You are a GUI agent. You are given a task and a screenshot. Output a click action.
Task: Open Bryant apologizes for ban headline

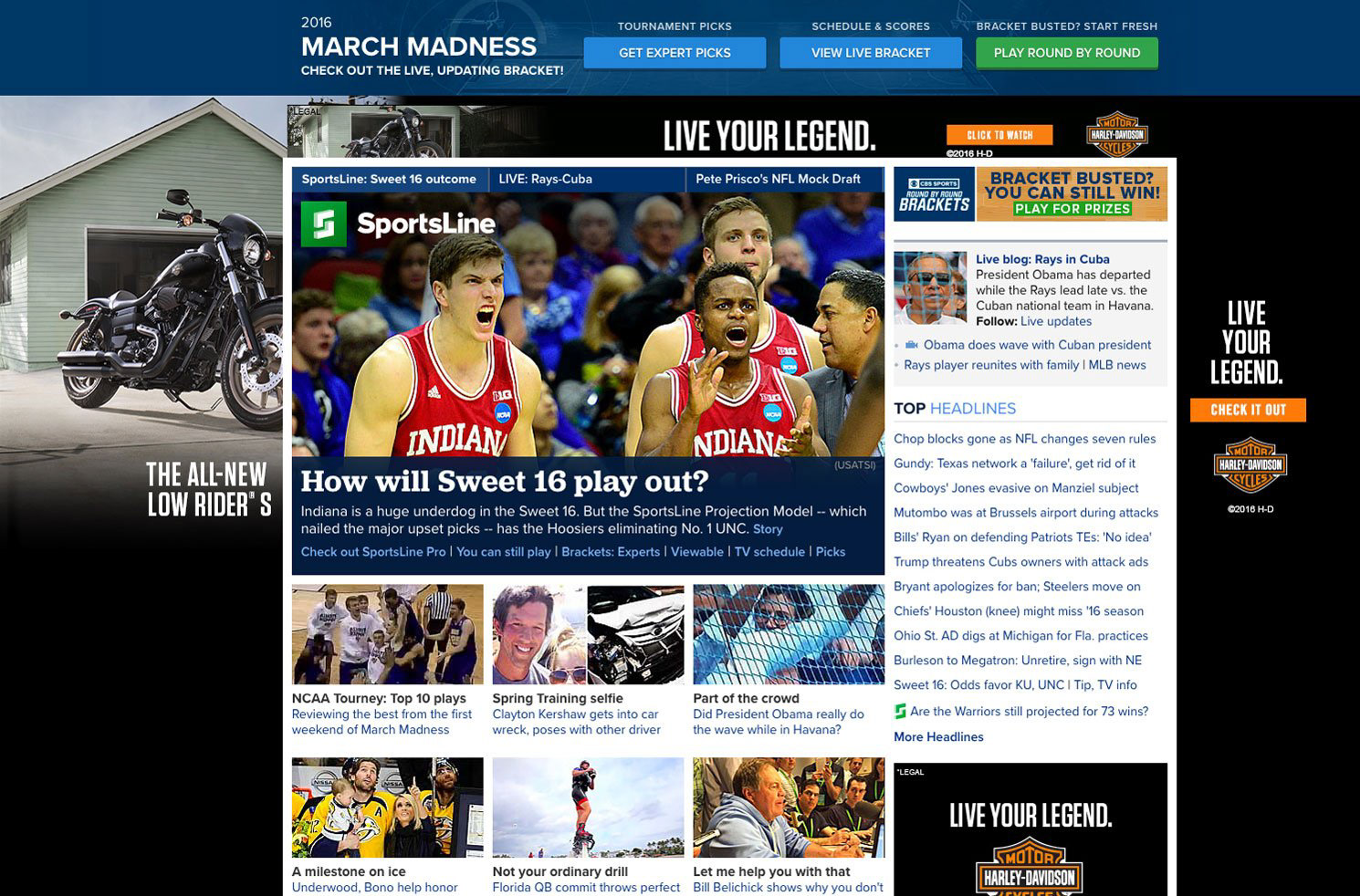point(1017,587)
